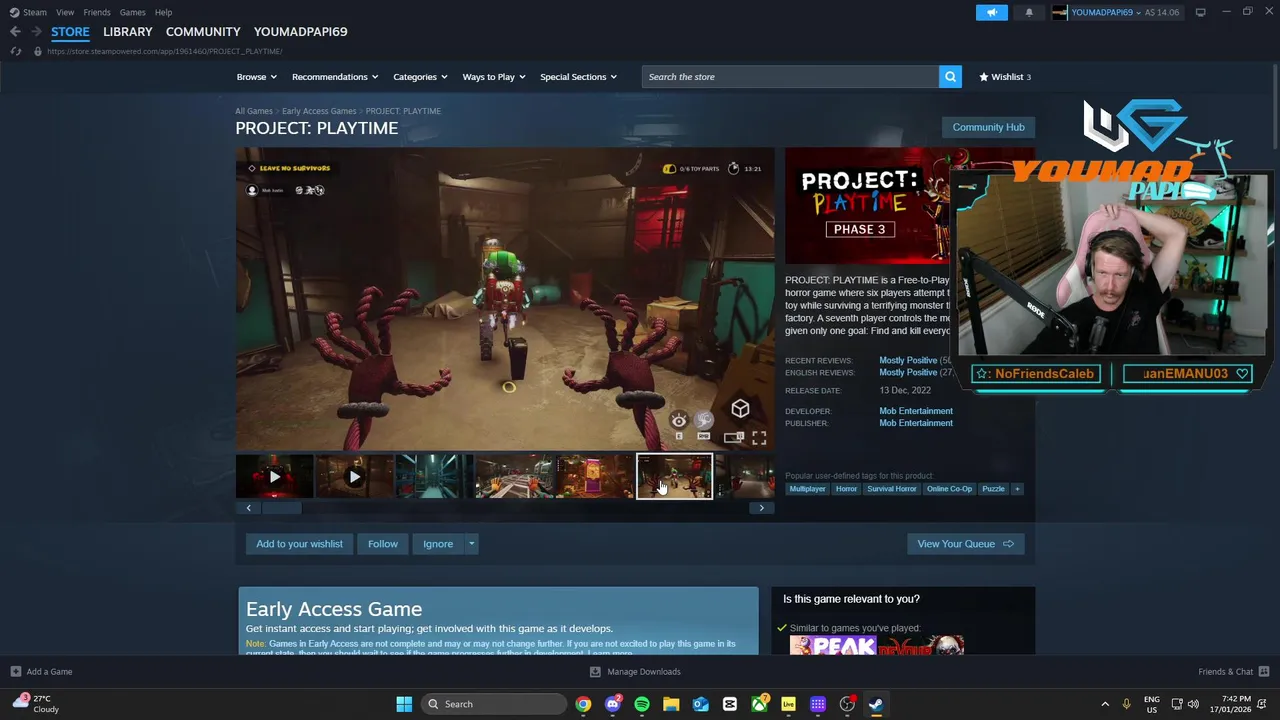
Task: Open the Steam menu
Action: [28, 12]
